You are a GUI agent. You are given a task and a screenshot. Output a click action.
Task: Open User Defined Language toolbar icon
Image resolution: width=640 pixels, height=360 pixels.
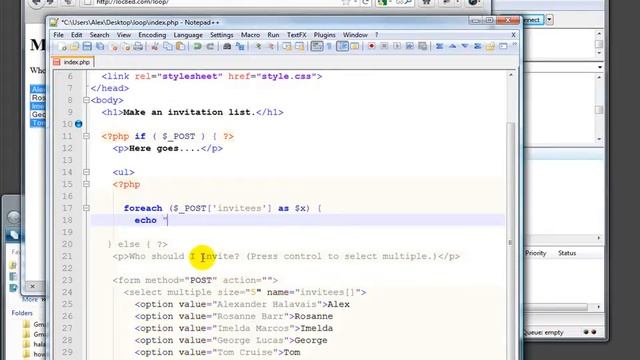click(x=355, y=47)
